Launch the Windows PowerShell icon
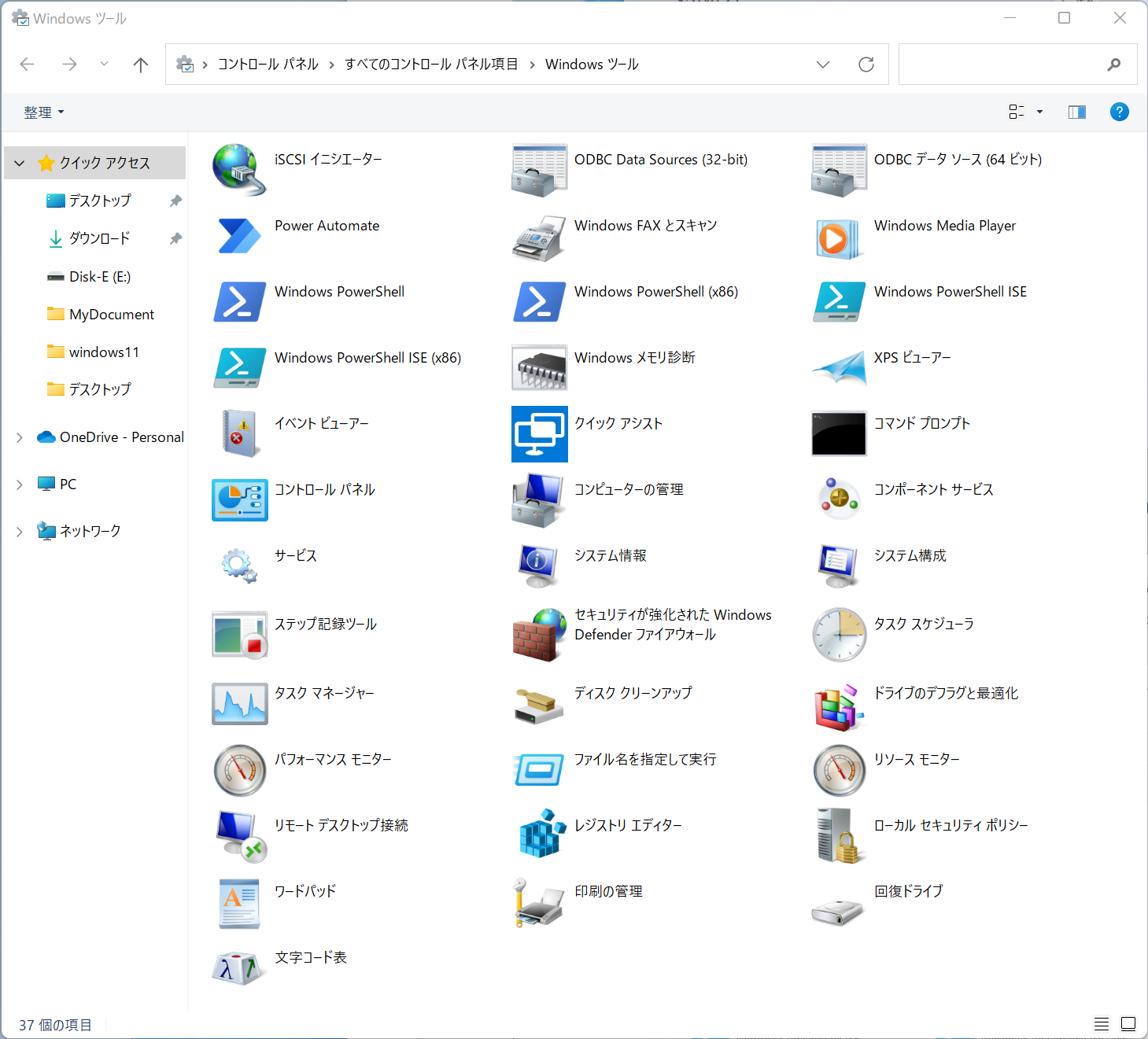1148x1039 pixels. point(239,302)
